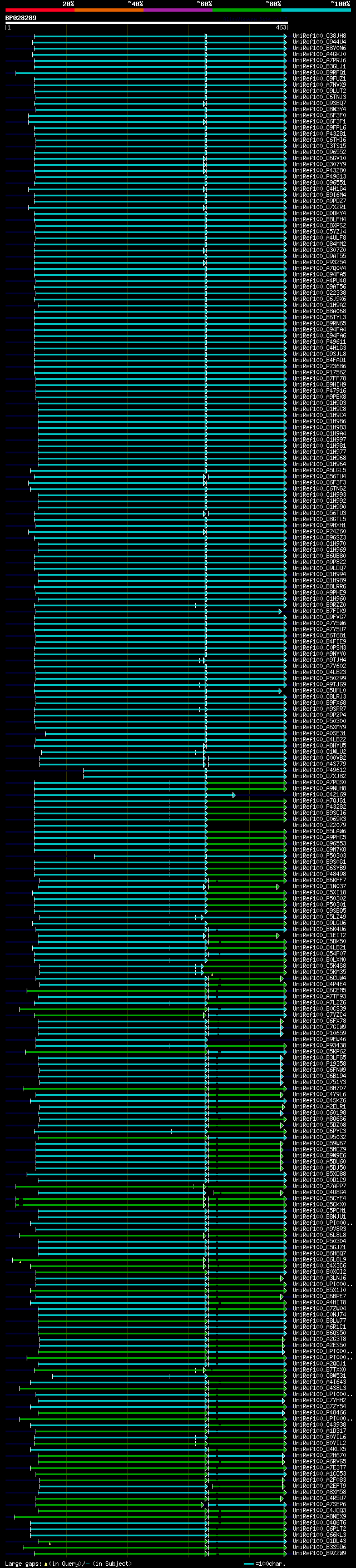This screenshot has height=1568, width=356.
Task: Select the UniRef100_P49613 label
Action: [319, 176]
